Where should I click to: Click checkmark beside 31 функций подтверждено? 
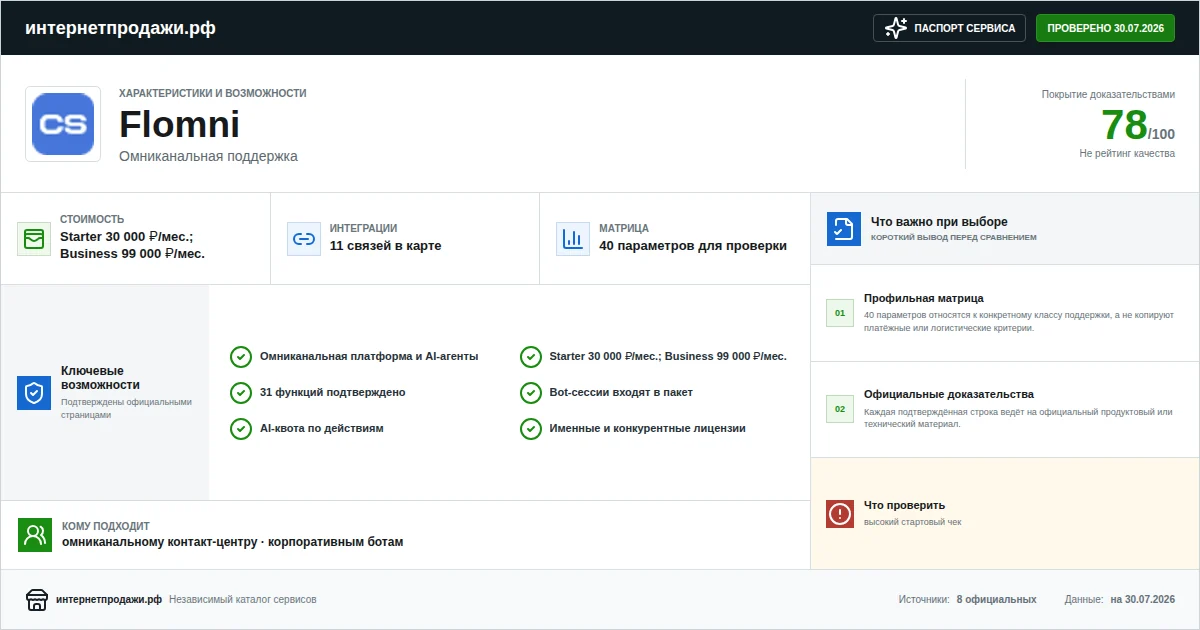pyautogui.click(x=241, y=393)
